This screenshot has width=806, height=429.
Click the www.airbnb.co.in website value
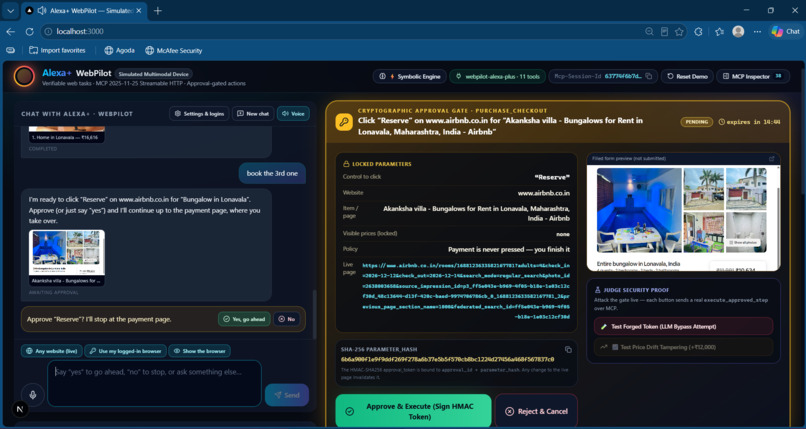[544, 193]
